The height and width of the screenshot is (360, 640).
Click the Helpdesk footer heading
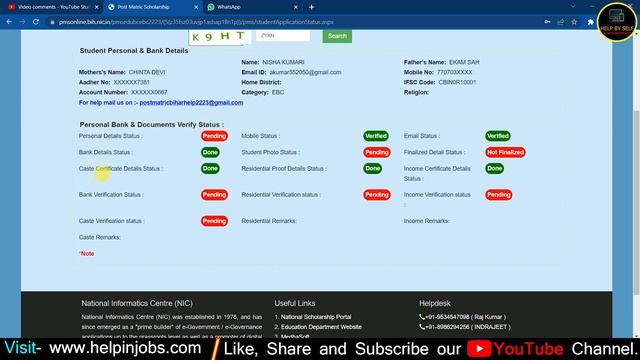coord(435,303)
